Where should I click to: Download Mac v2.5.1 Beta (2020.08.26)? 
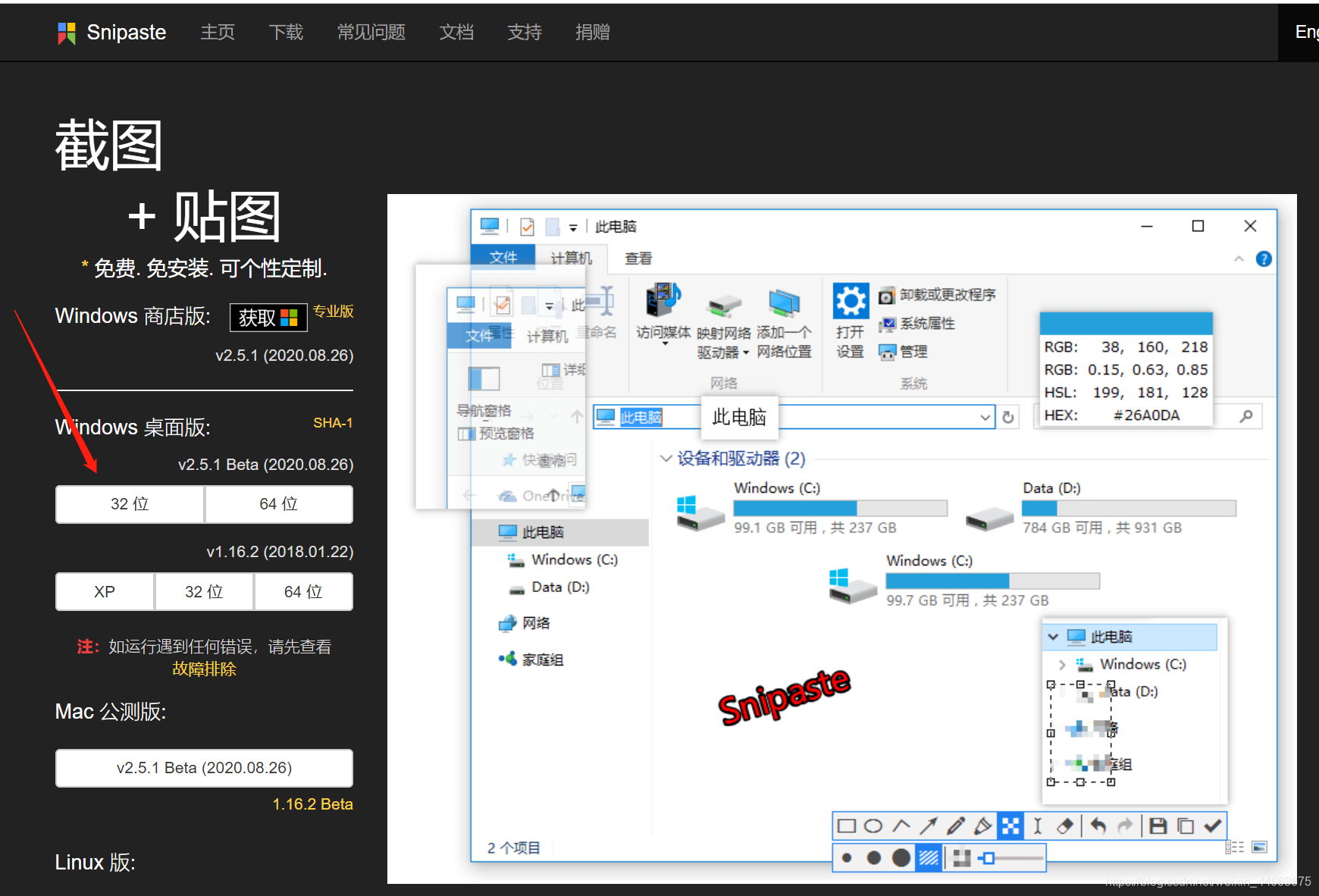204,768
